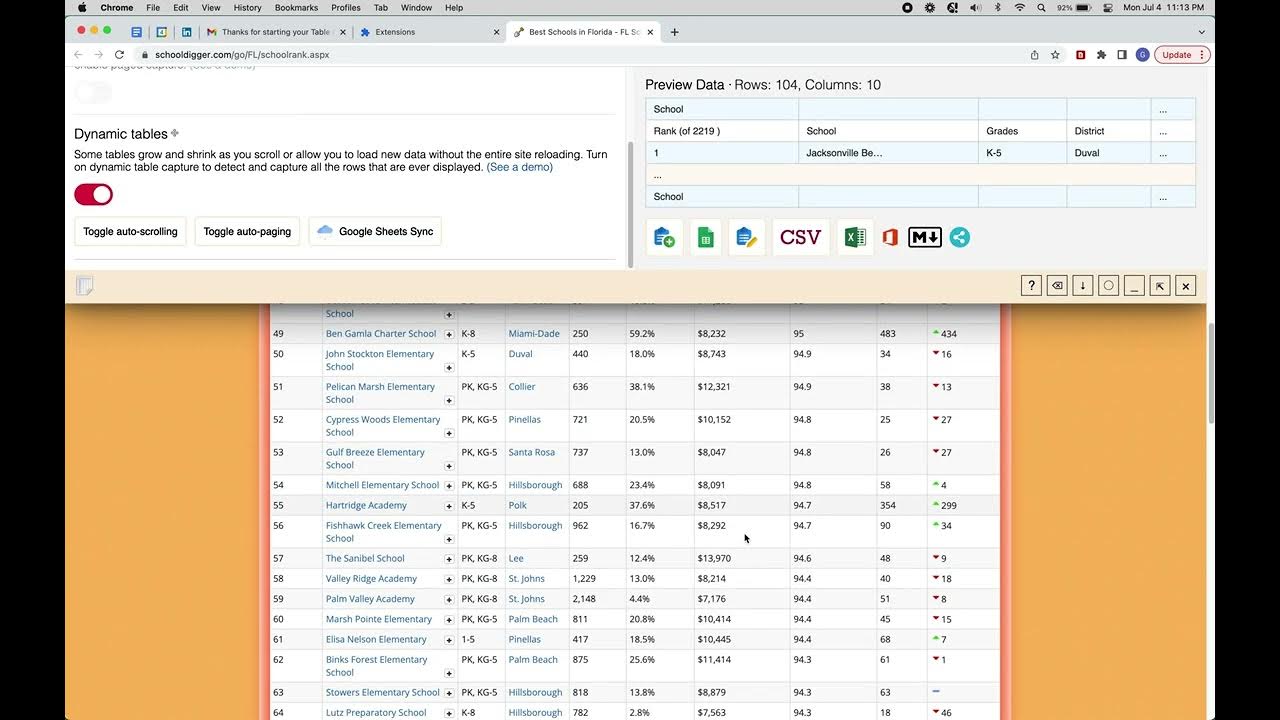Image resolution: width=1280 pixels, height=720 pixels.
Task: Click the 'Jacksonville Be…' preview cell
Action: pos(888,153)
